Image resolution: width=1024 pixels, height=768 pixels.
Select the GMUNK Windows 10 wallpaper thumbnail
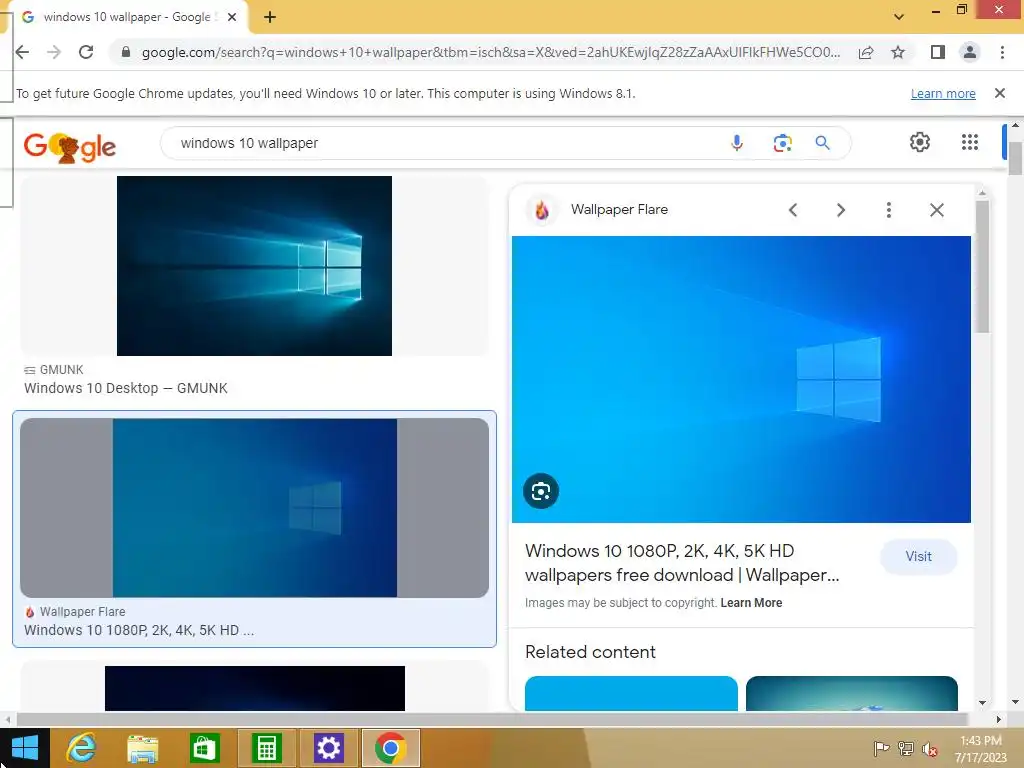[254, 266]
